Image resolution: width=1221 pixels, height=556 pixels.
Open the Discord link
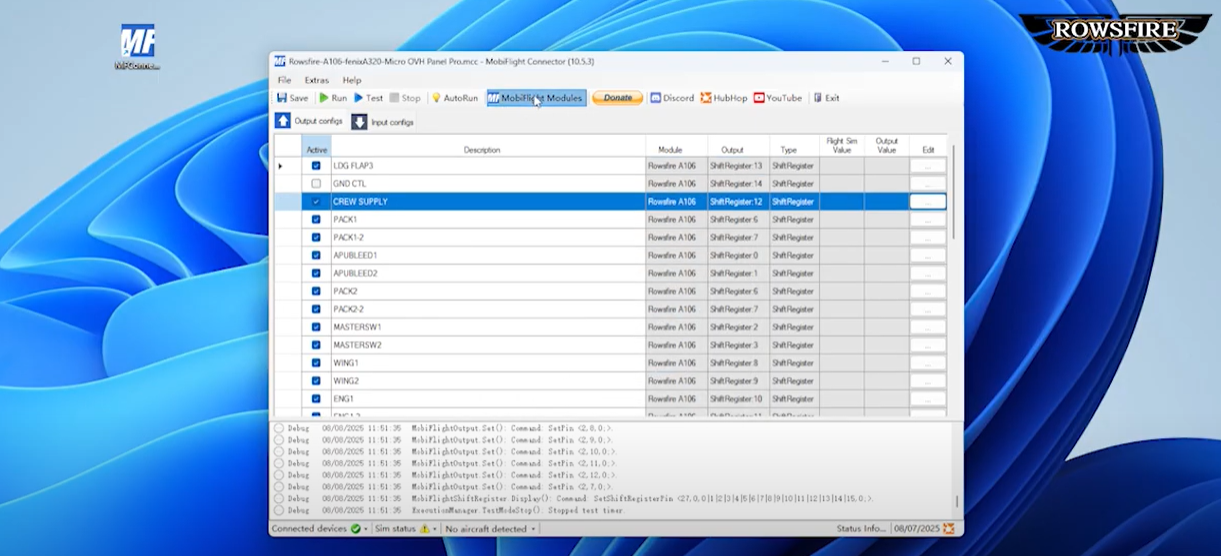pyautogui.click(x=672, y=98)
